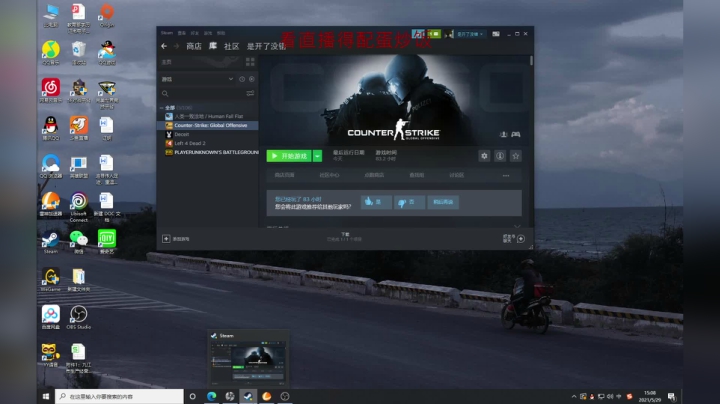The height and width of the screenshot is (404, 720).
Task: Switch to the 库 library tab
Action: click(213, 46)
